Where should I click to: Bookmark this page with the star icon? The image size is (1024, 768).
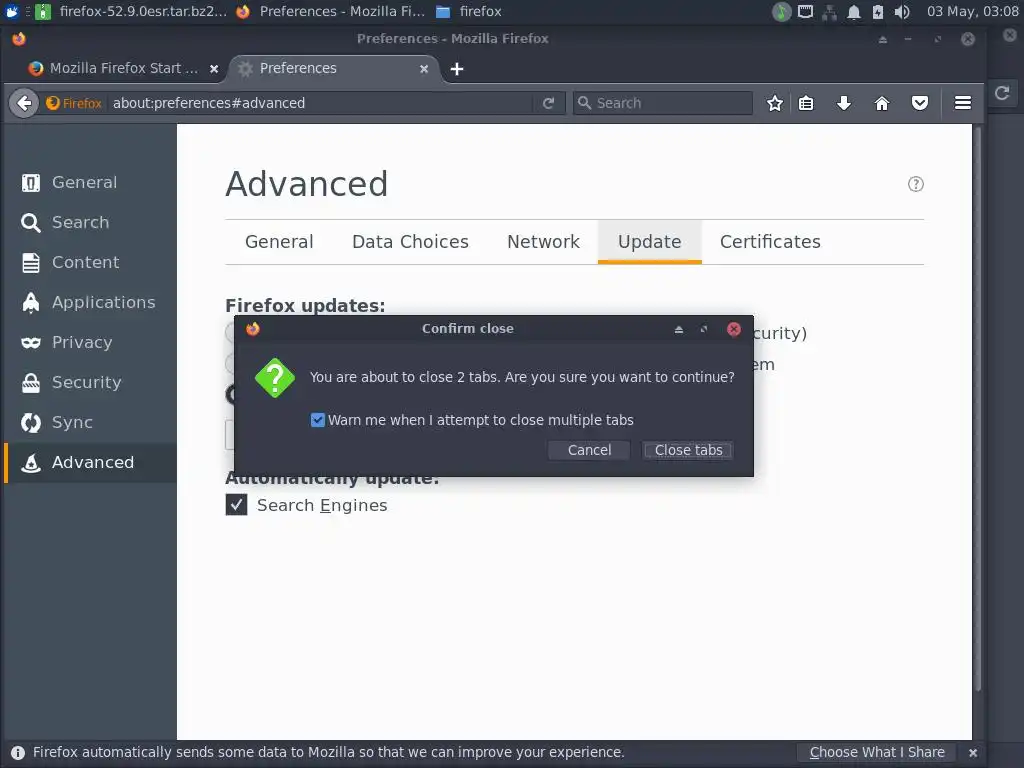(775, 103)
